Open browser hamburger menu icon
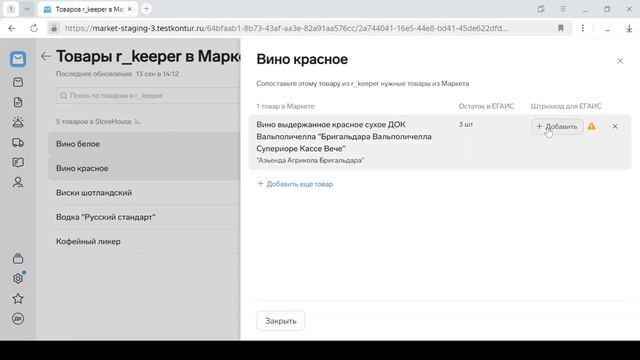Image resolution: width=640 pixels, height=360 pixels. tap(563, 9)
